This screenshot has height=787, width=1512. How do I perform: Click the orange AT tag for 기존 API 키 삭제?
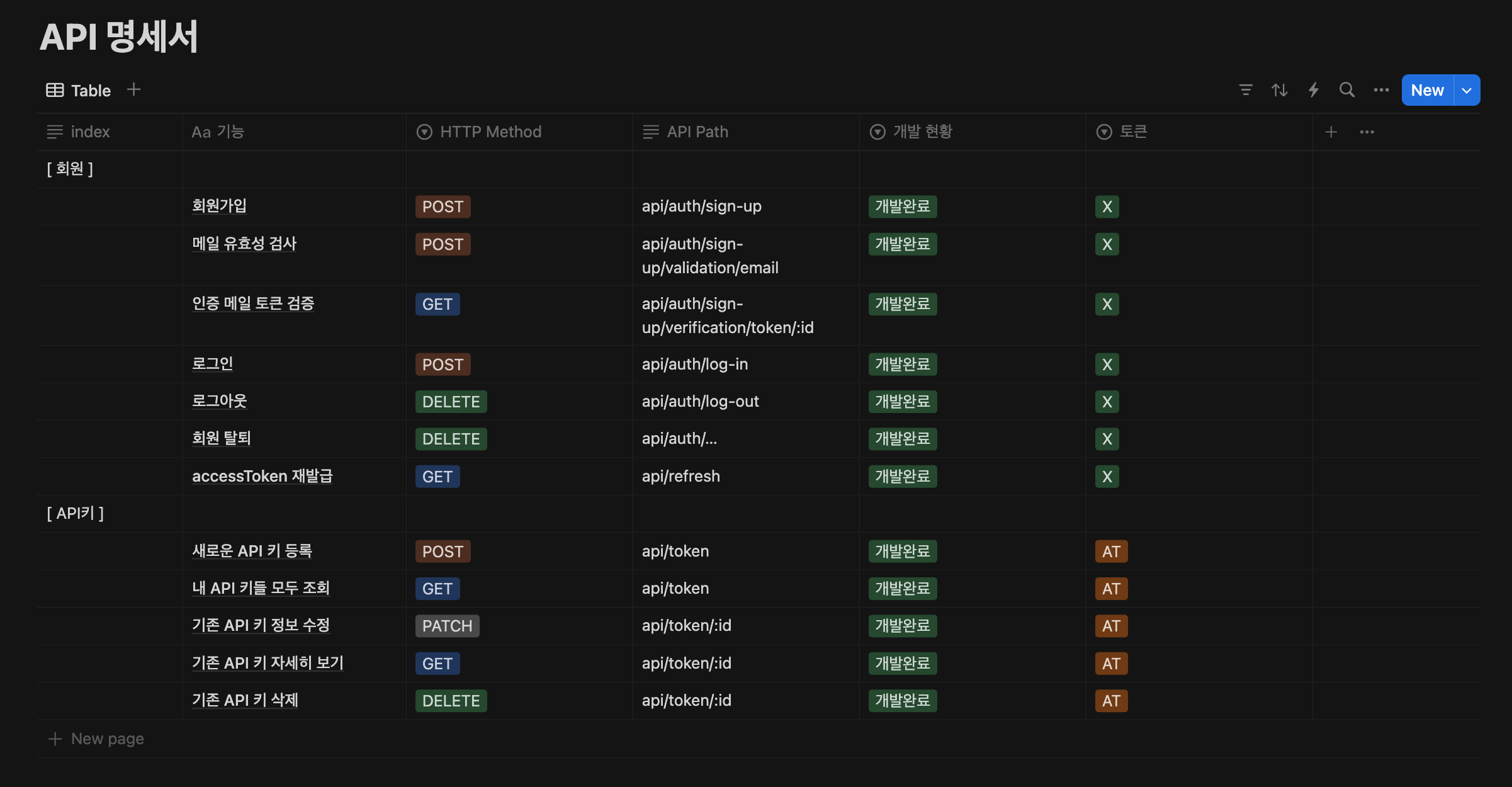pos(1111,701)
